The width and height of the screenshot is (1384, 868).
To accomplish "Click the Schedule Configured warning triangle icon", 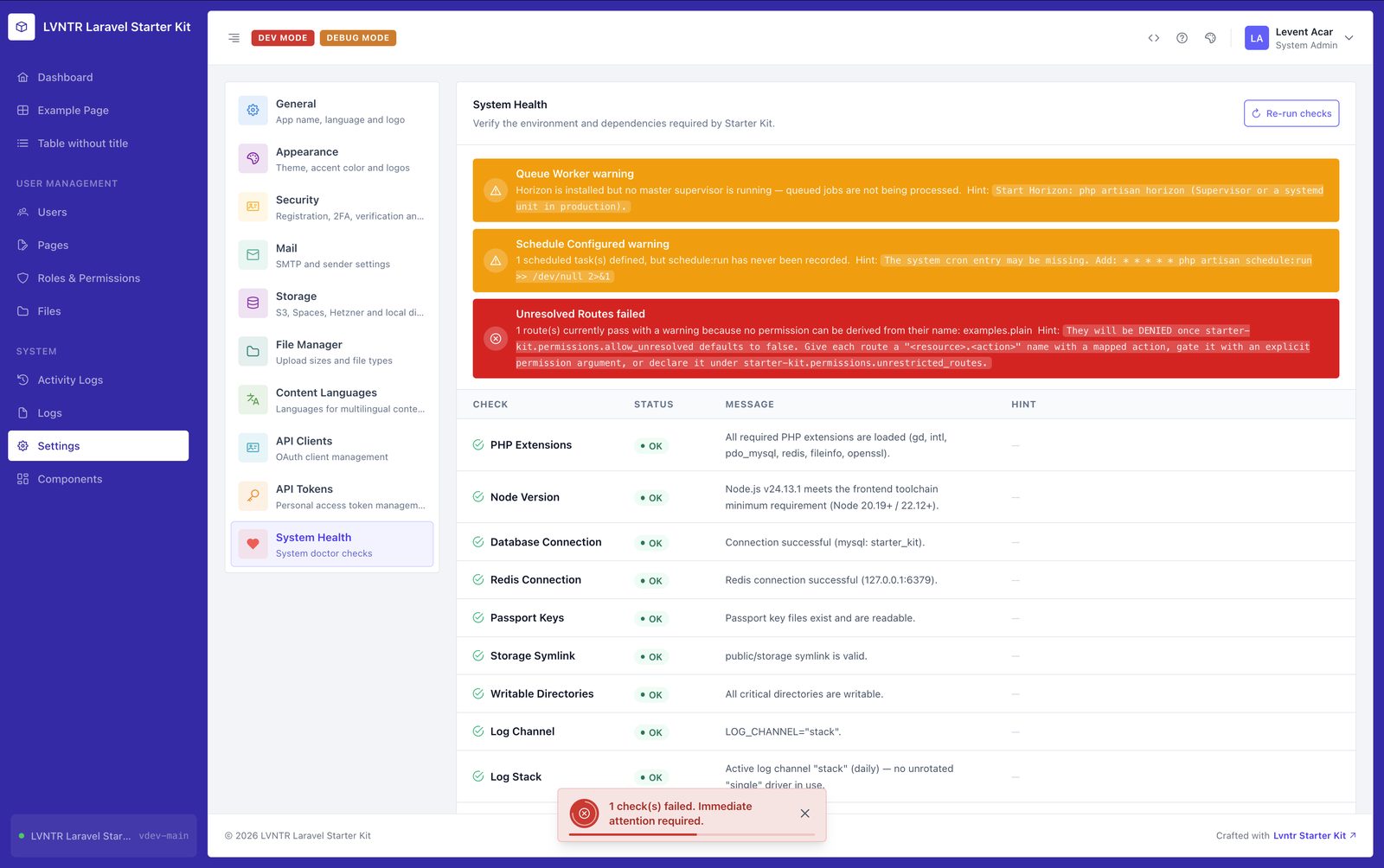I will pos(496,260).
